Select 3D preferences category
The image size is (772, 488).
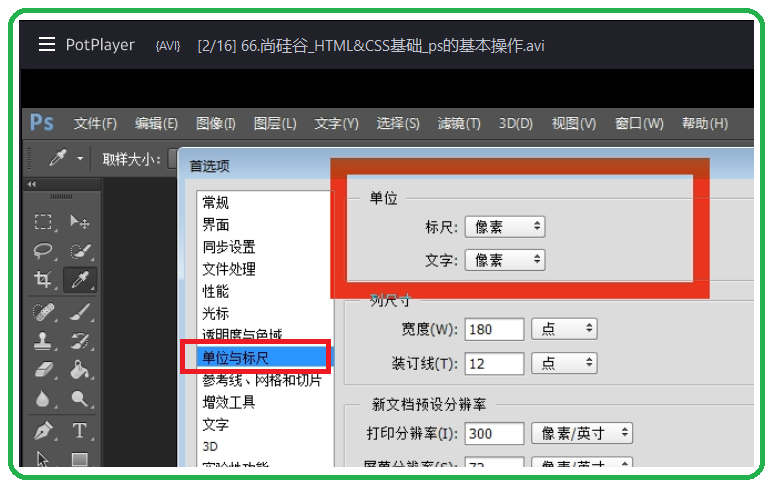(x=210, y=446)
